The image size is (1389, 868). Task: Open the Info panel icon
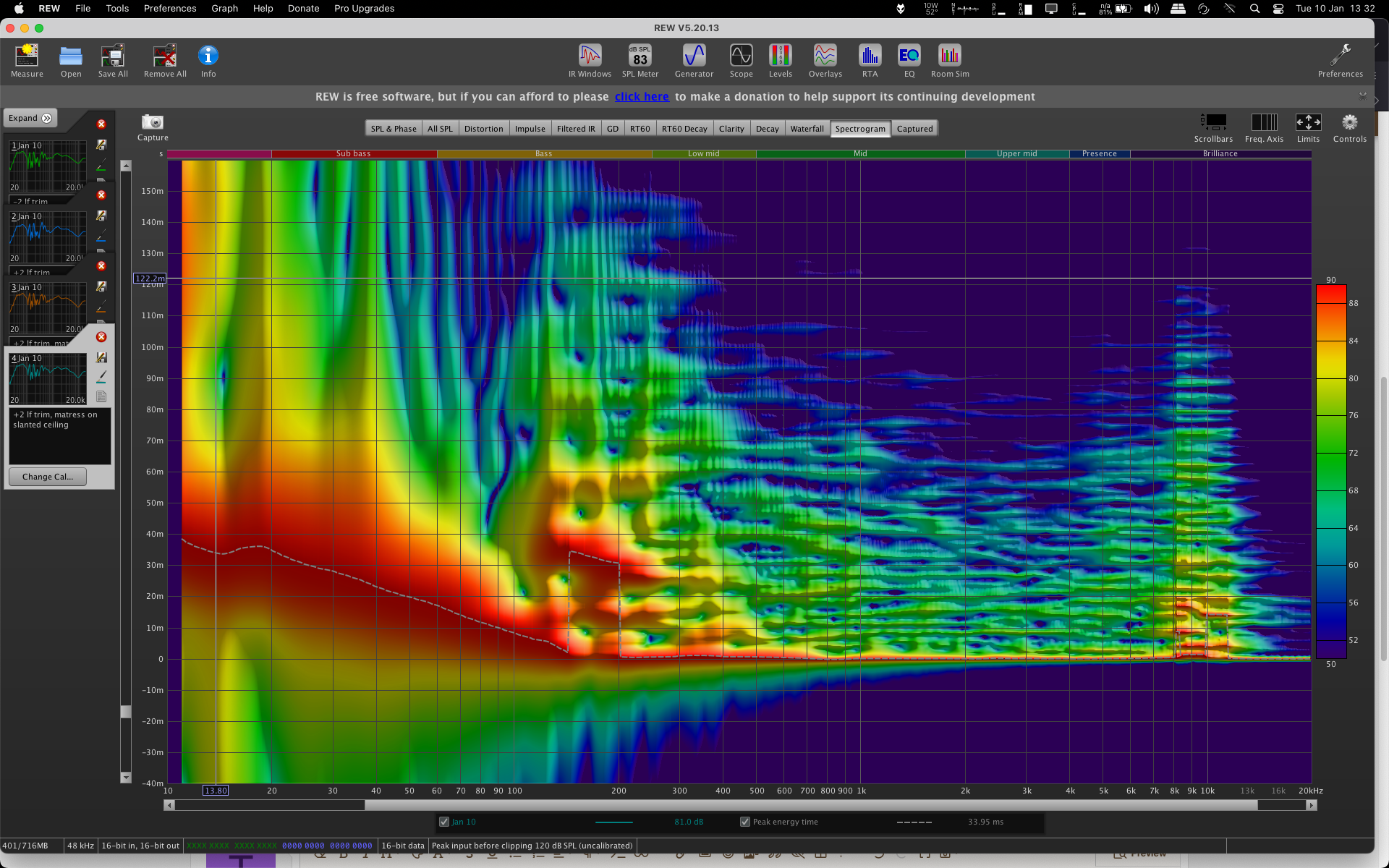coord(208,61)
